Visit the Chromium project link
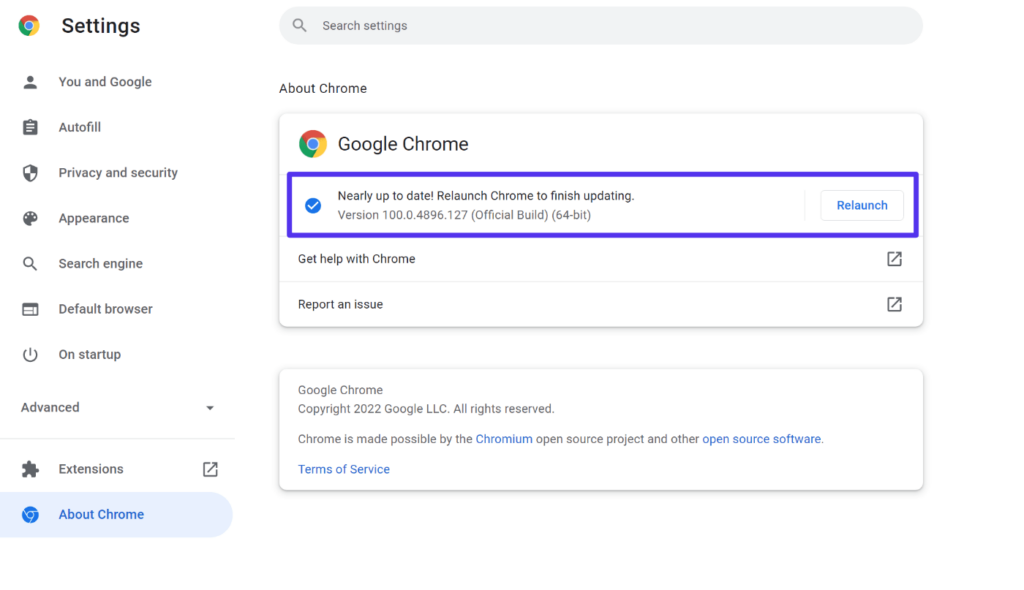This screenshot has width=1024, height=590. 505,438
